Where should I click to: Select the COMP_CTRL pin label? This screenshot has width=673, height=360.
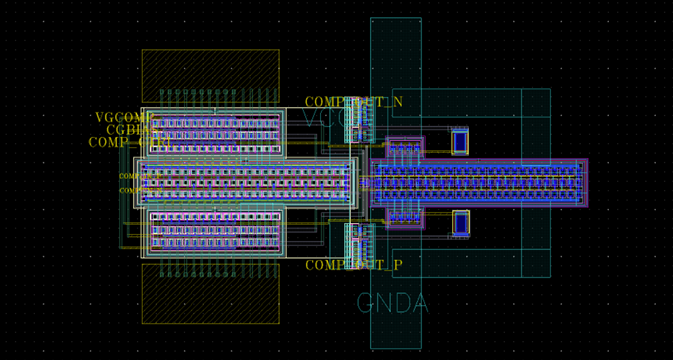pos(130,142)
